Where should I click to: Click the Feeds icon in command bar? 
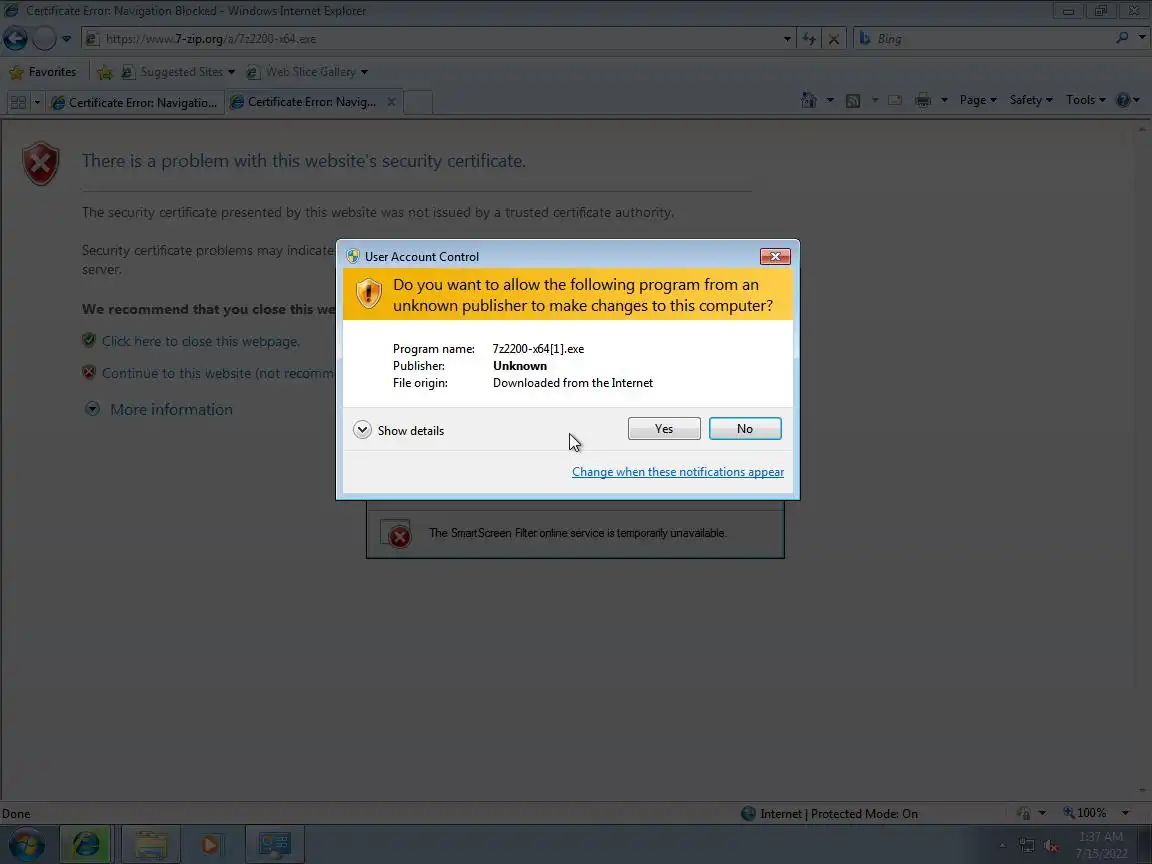coord(853,101)
